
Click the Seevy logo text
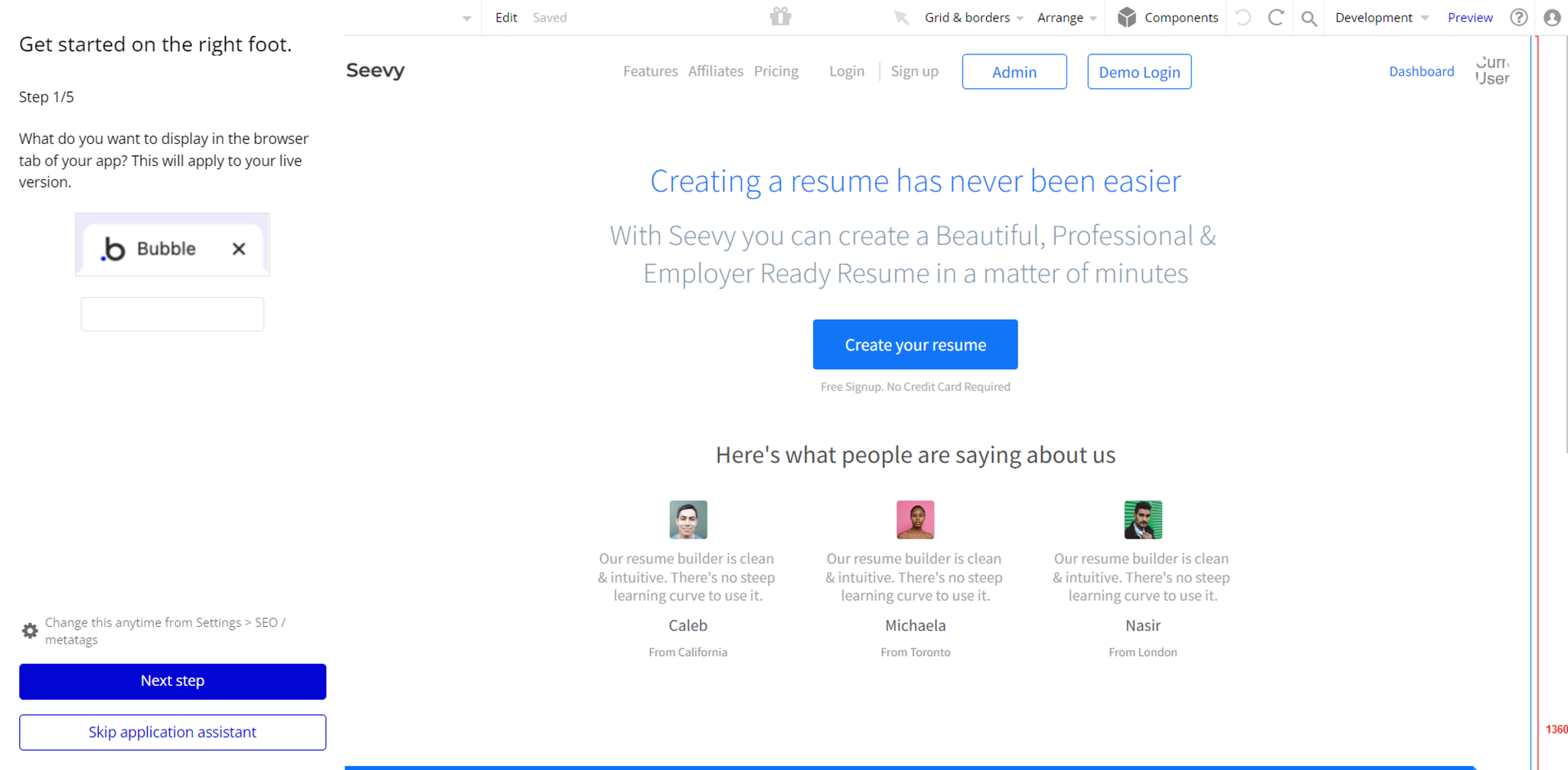[x=375, y=70]
